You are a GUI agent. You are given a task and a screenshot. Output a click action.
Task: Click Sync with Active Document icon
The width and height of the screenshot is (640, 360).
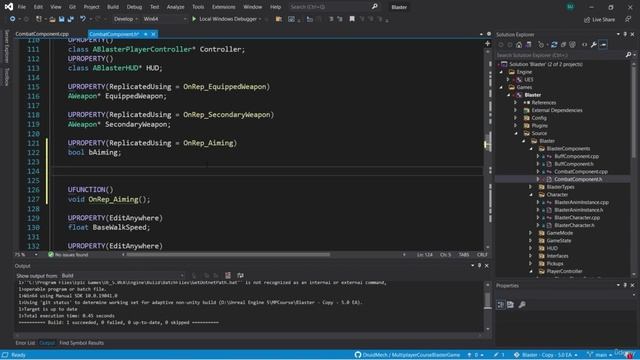(554, 45)
